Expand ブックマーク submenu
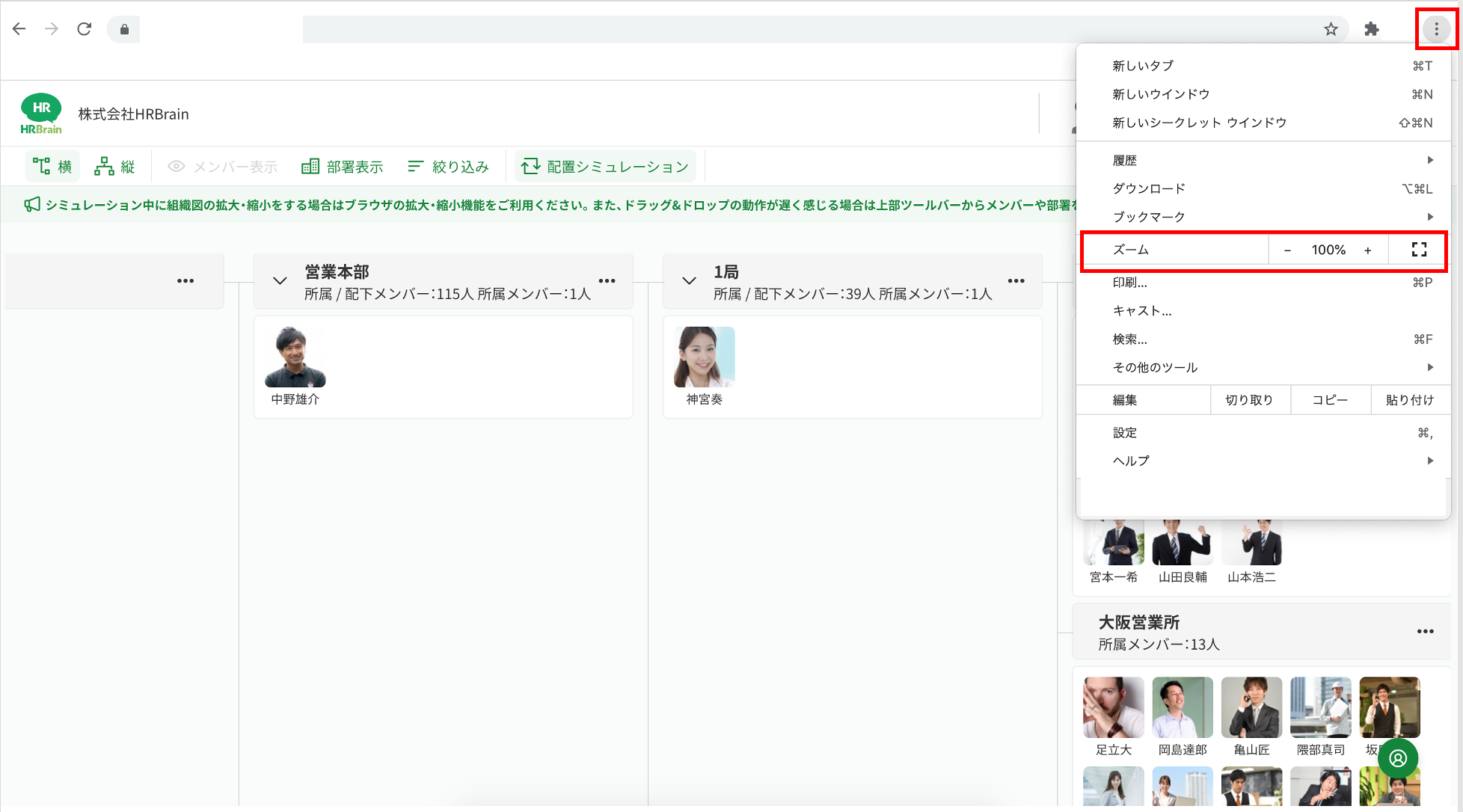Image resolution: width=1463 pixels, height=812 pixels. 1263,217
